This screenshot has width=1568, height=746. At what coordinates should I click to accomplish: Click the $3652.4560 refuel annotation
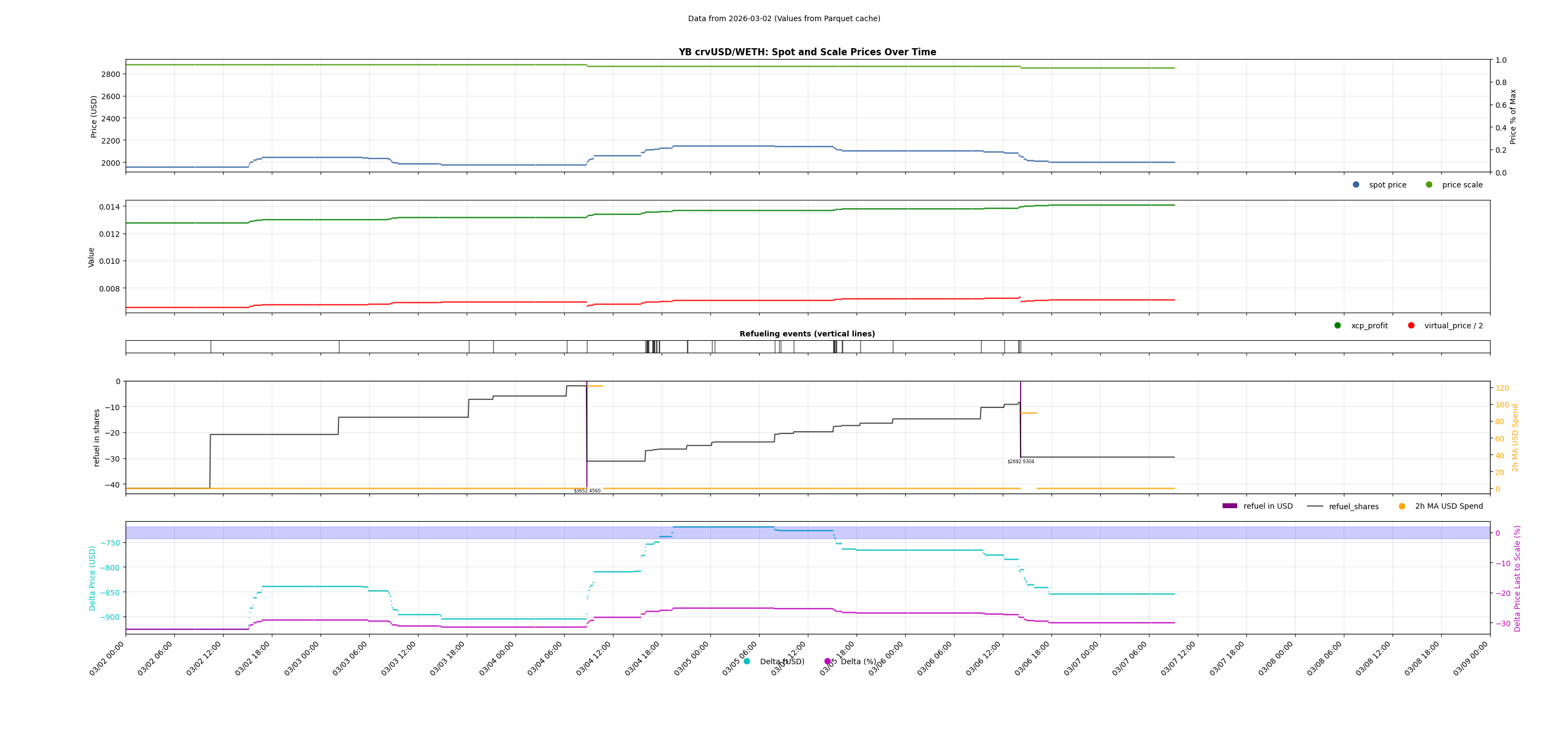pyautogui.click(x=587, y=491)
